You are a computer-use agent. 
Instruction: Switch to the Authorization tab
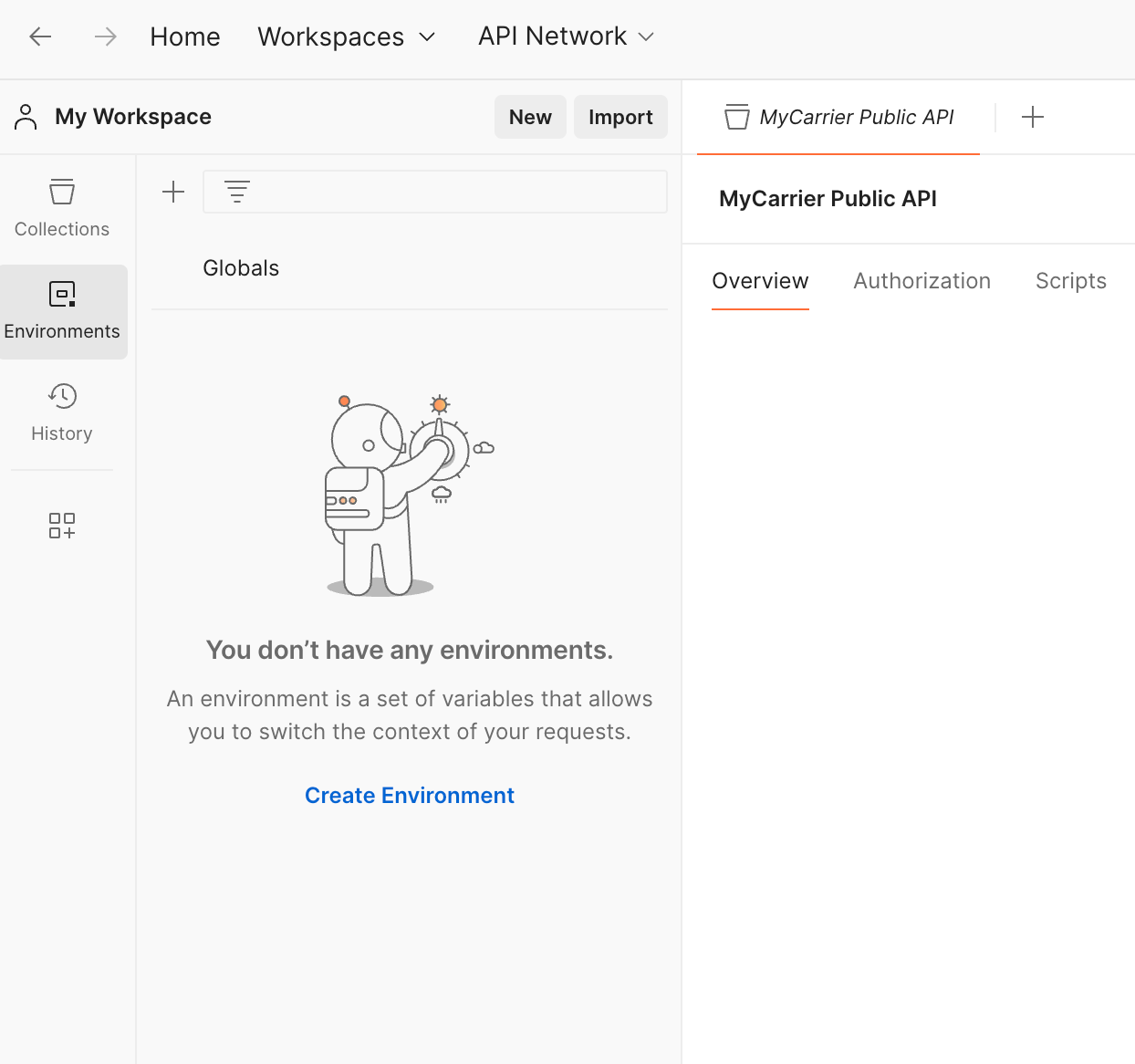922,281
